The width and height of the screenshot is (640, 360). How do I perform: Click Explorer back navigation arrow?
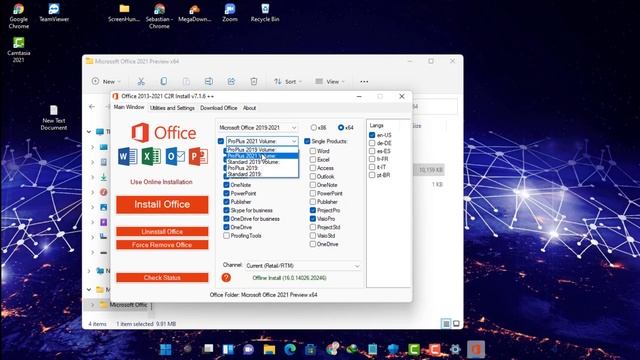[92, 107]
